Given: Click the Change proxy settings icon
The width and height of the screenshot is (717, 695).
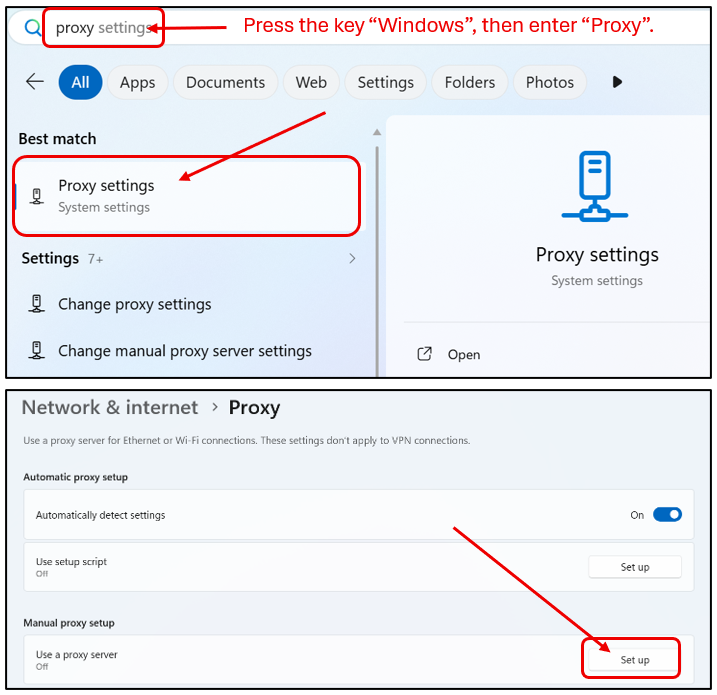Looking at the screenshot, I should click(37, 304).
